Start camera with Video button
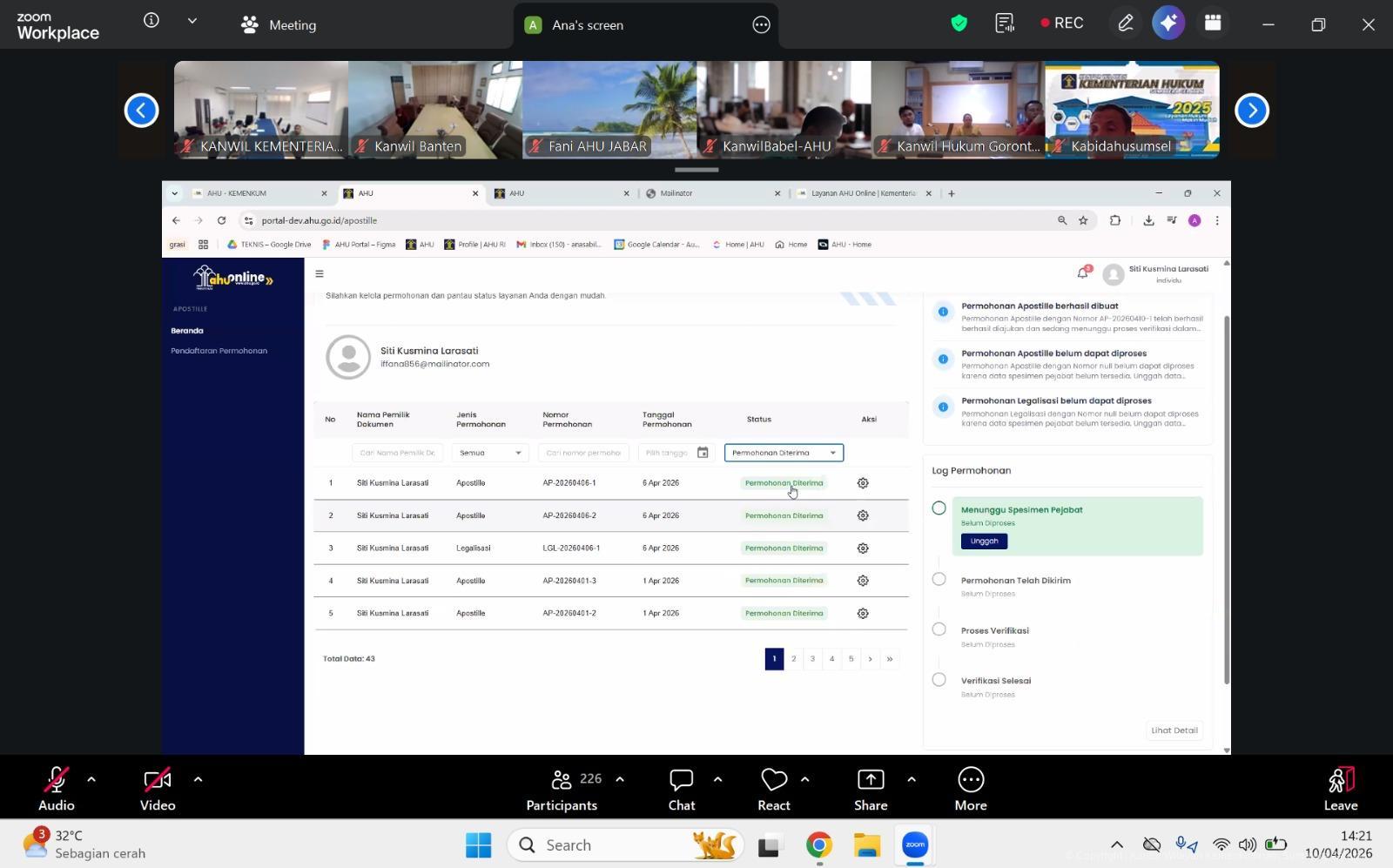Image resolution: width=1393 pixels, height=868 pixels. pos(158,789)
